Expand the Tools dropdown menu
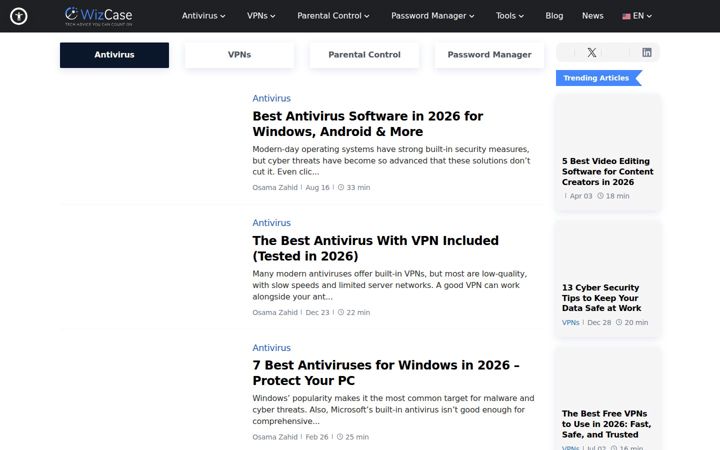 click(x=509, y=16)
